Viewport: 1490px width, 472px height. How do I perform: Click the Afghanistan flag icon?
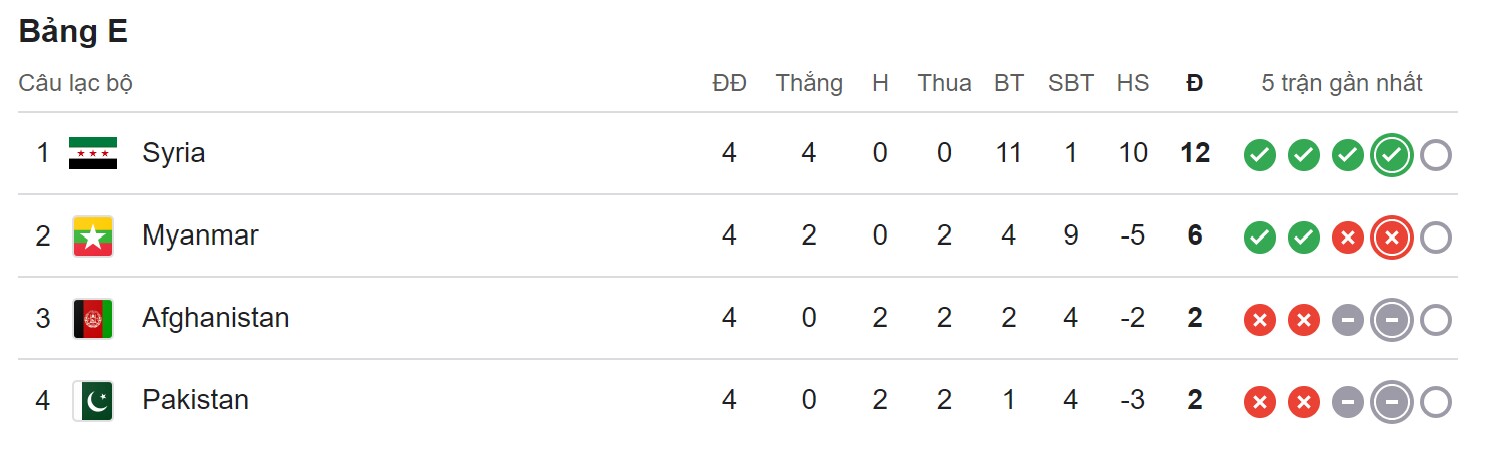click(x=93, y=319)
